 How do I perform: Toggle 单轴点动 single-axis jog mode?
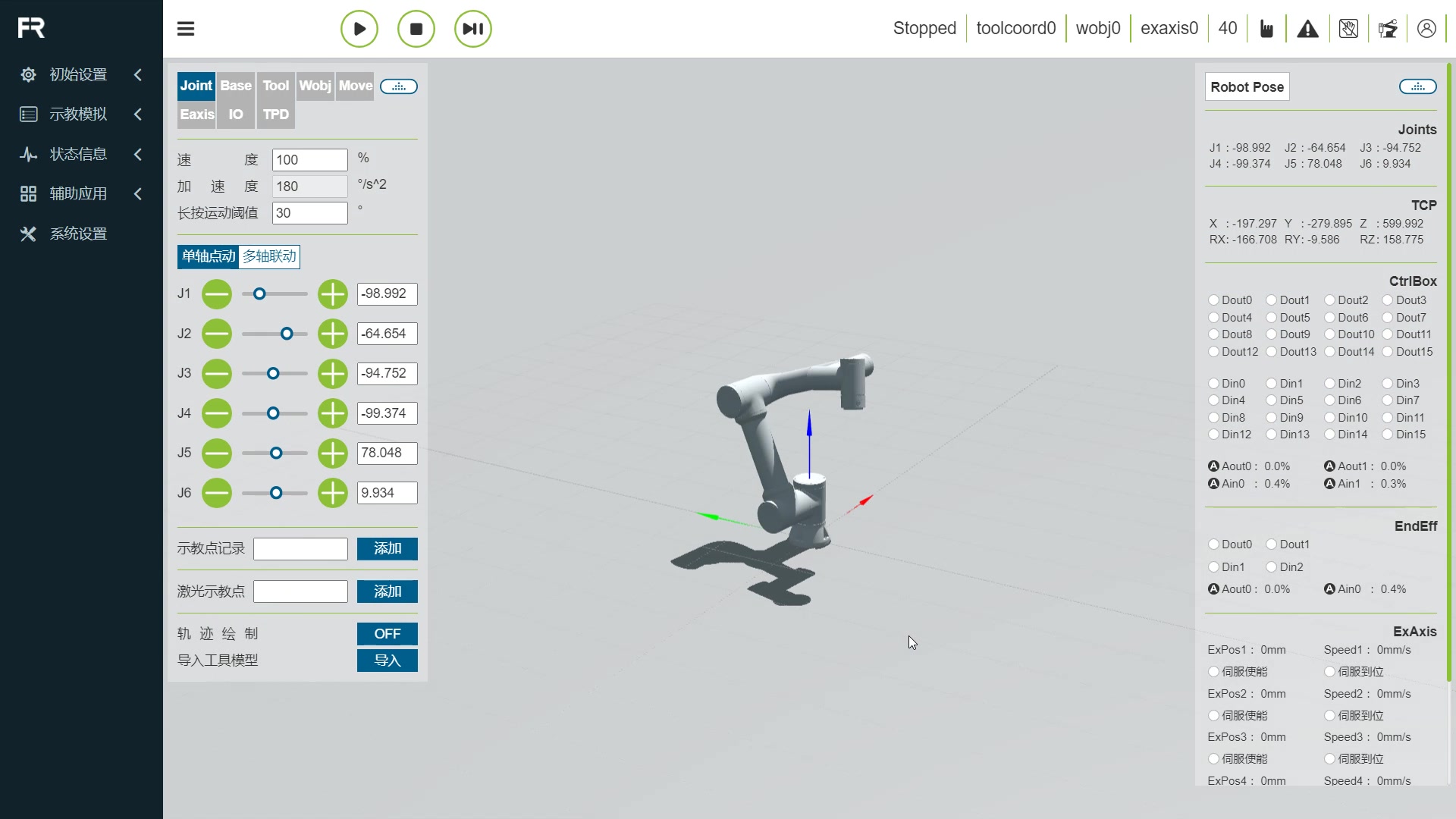[207, 256]
